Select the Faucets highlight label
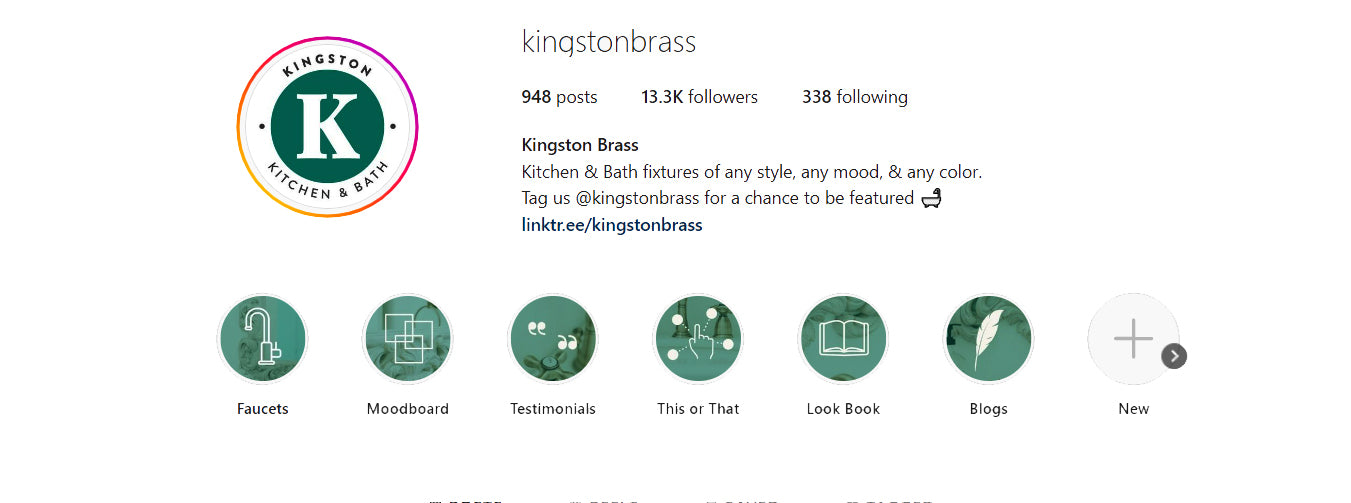 pyautogui.click(x=262, y=409)
